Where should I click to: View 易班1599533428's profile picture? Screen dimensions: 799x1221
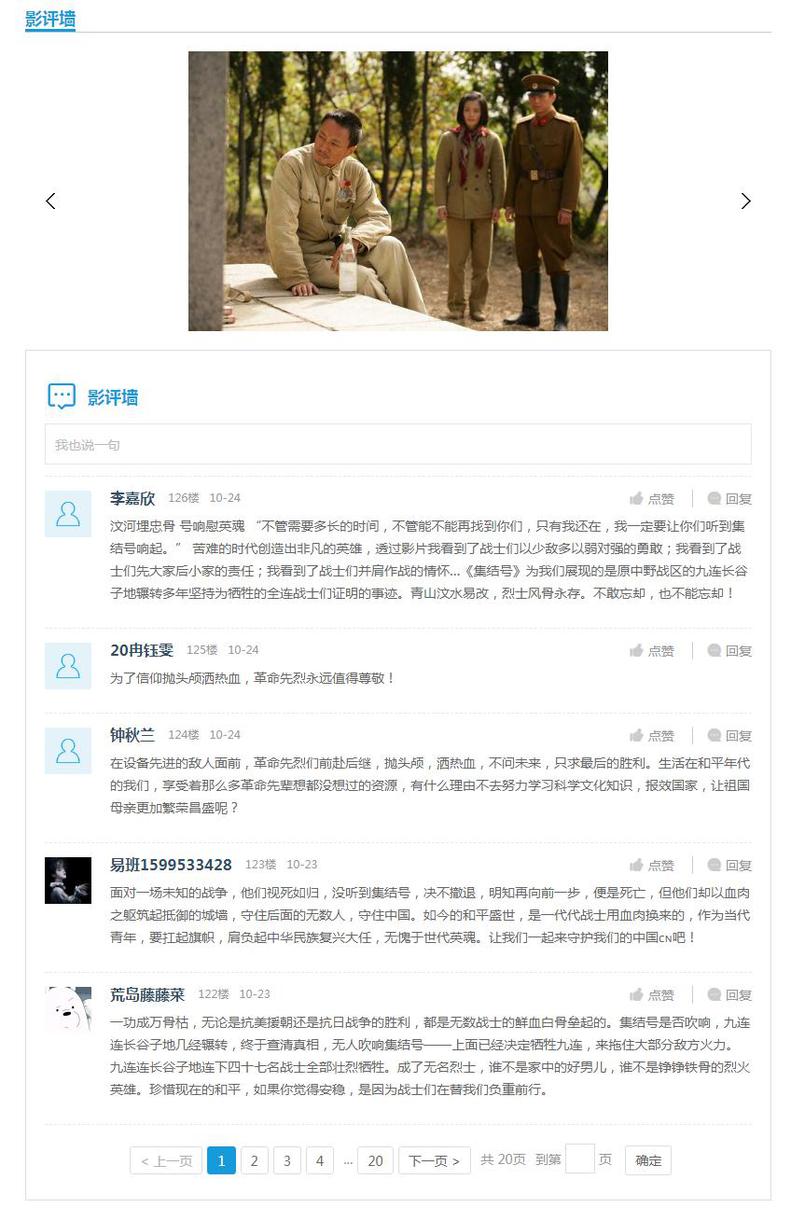[x=68, y=881]
